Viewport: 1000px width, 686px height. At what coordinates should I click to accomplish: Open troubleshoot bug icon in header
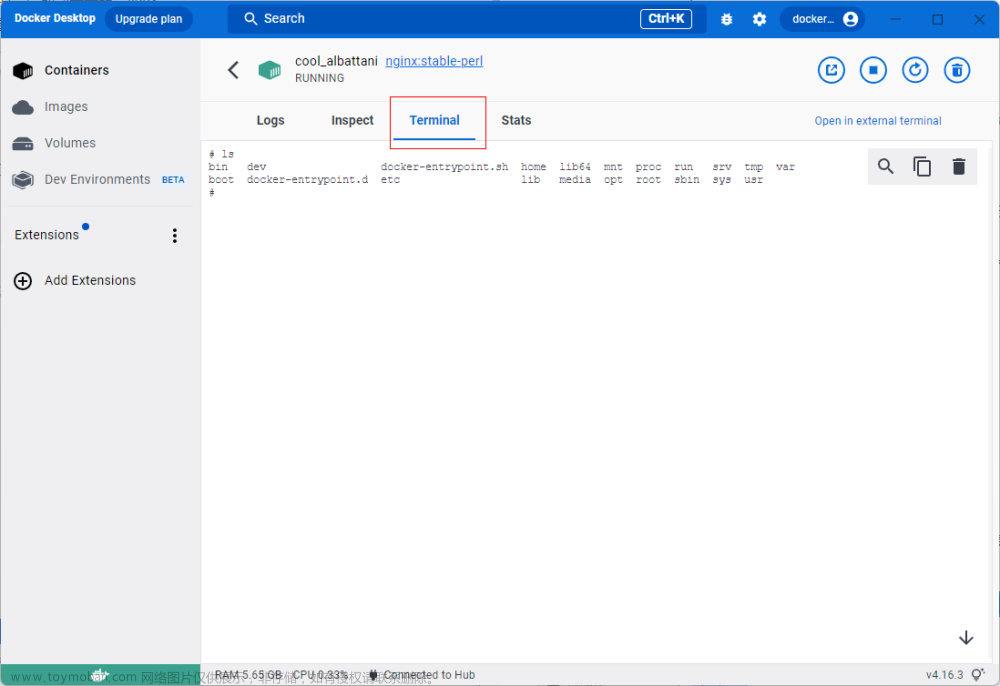tap(726, 19)
